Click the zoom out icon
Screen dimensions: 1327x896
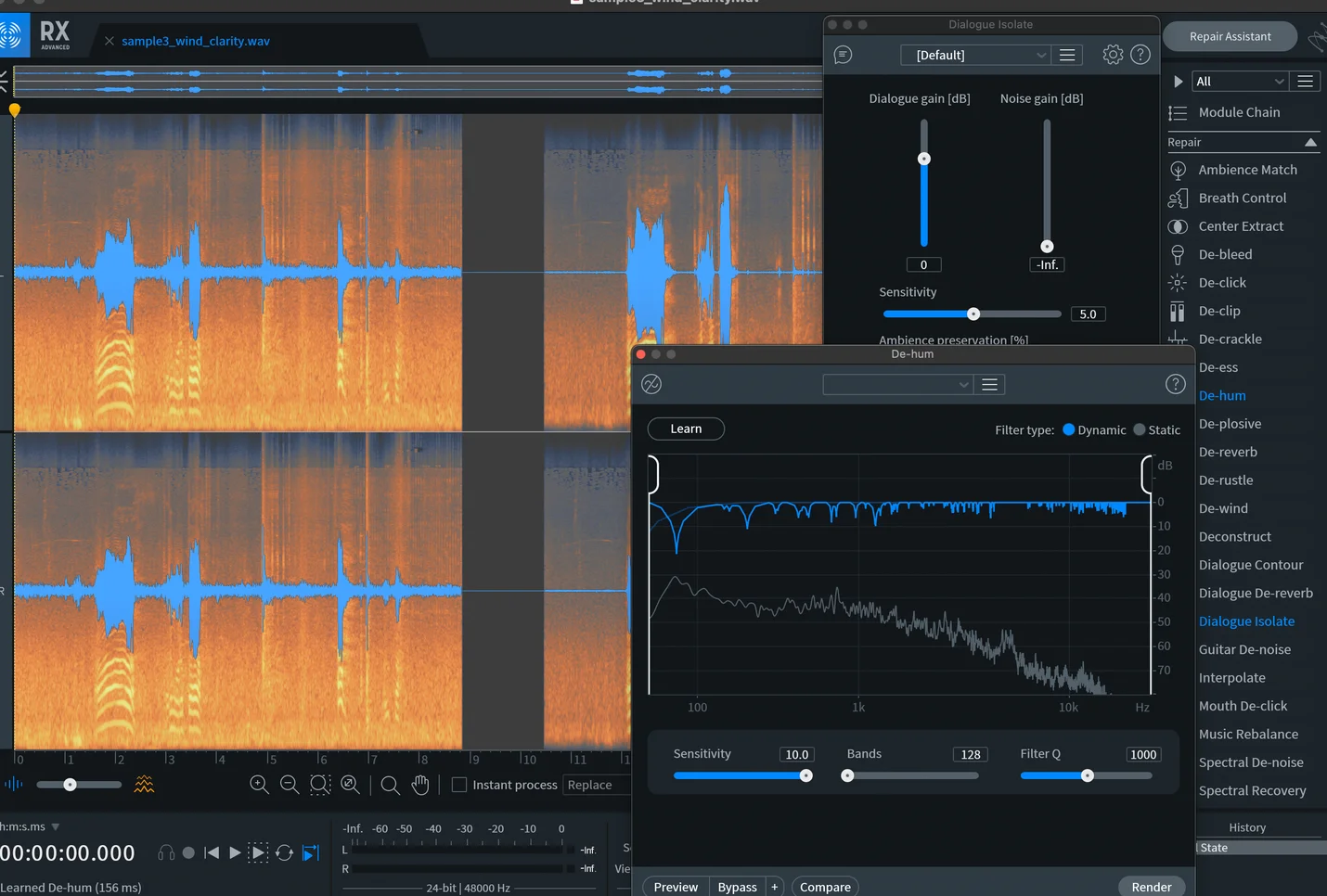coord(290,785)
